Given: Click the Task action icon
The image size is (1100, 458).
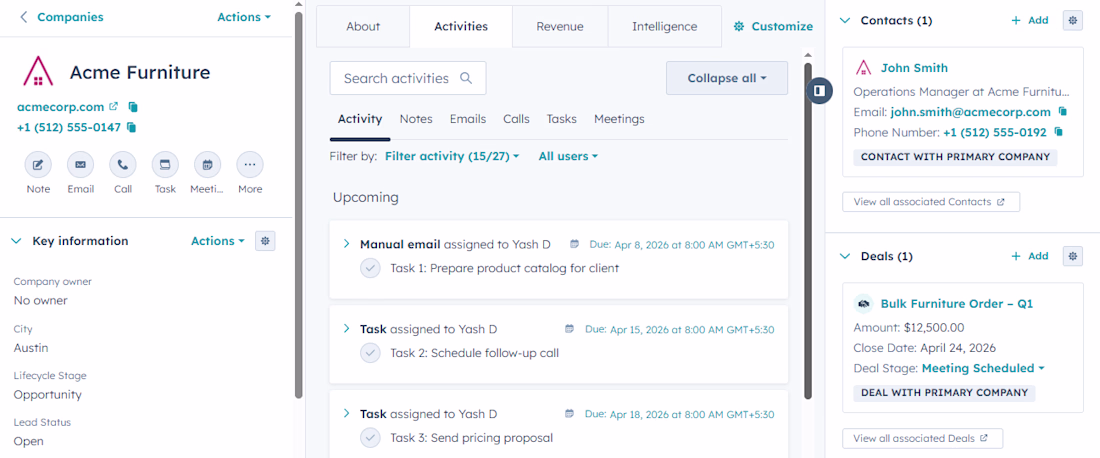Looking at the screenshot, I should pyautogui.click(x=165, y=165).
